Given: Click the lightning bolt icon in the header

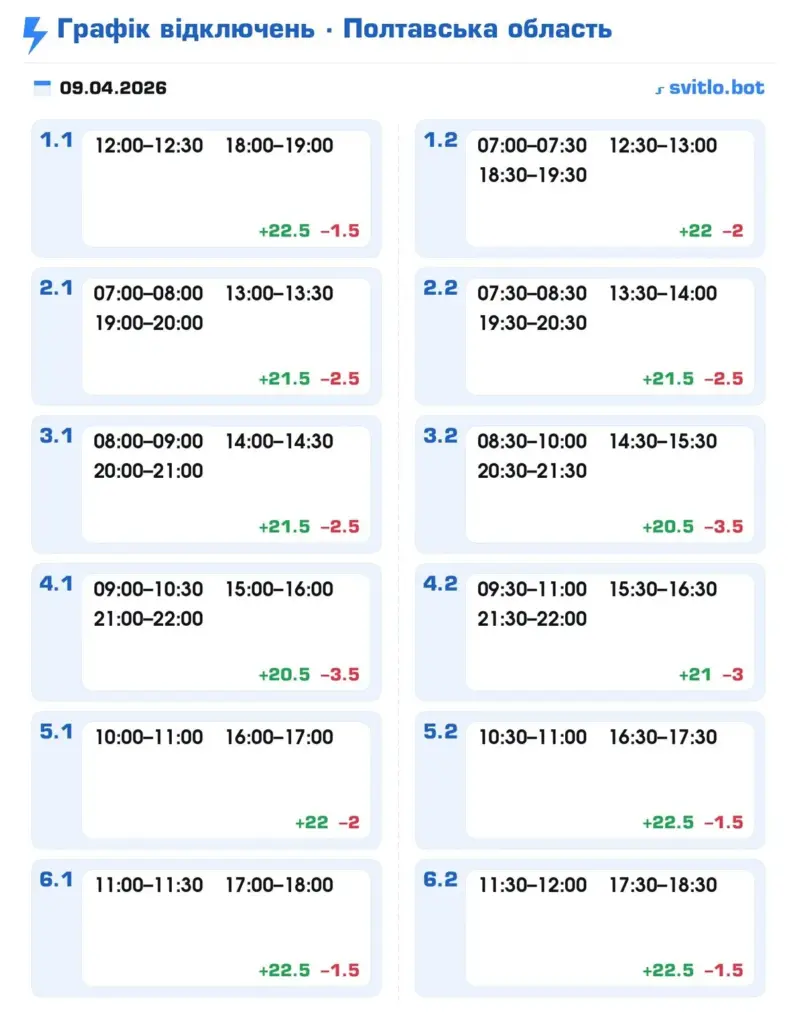Looking at the screenshot, I should [x=34, y=33].
